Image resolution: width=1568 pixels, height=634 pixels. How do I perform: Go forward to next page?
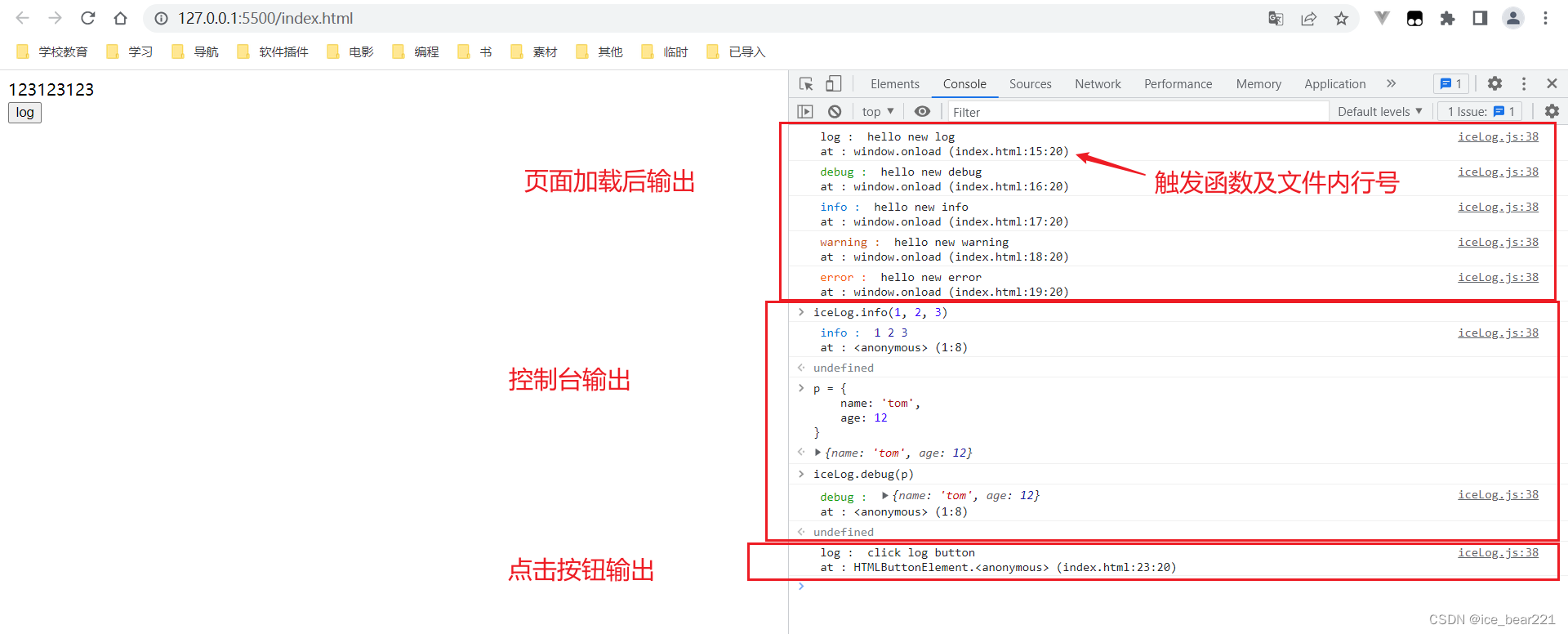pos(55,18)
